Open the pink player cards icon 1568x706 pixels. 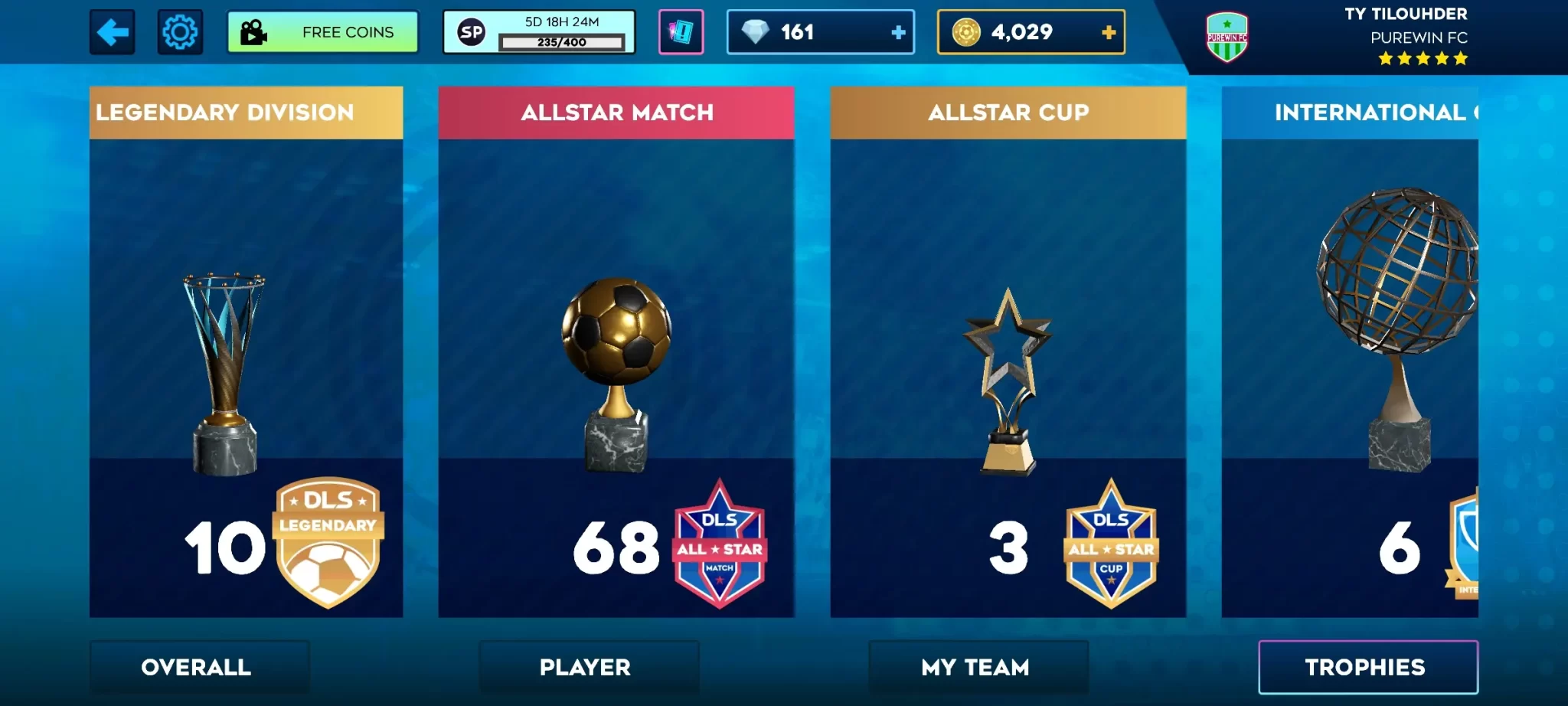681,32
